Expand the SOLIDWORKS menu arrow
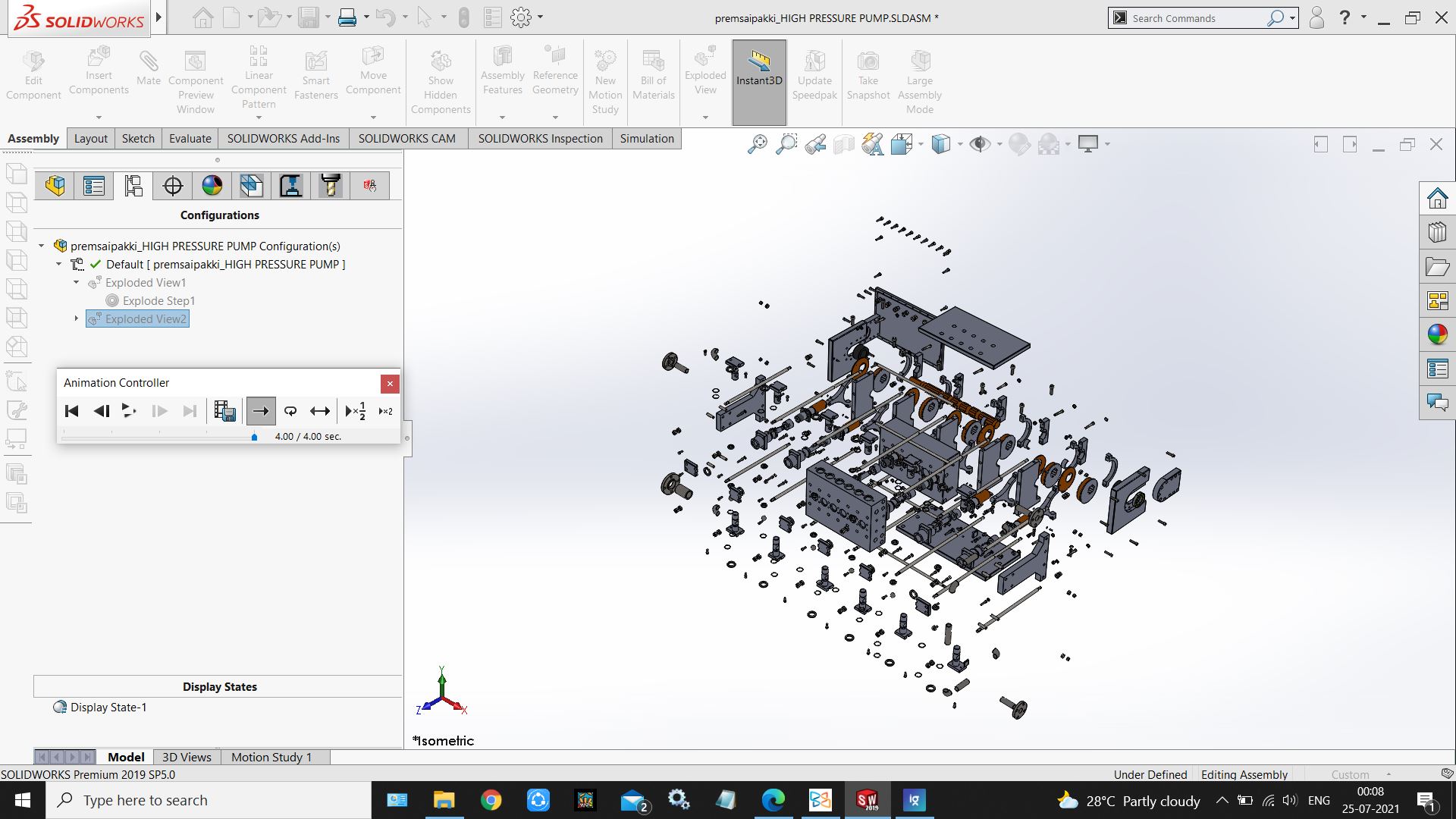The width and height of the screenshot is (1456, 819). 158,17
